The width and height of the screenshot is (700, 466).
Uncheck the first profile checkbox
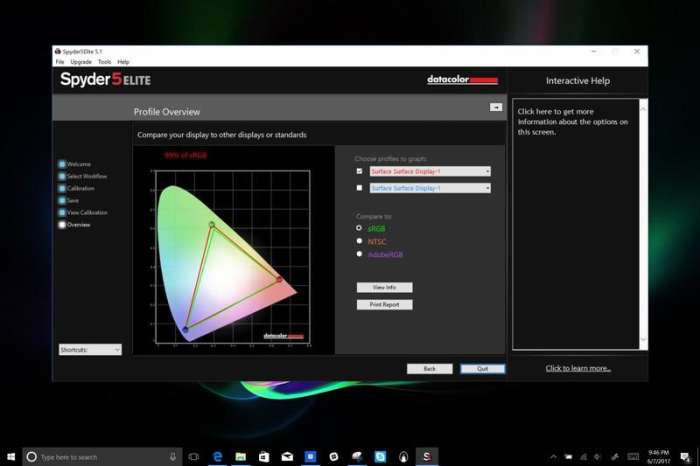pyautogui.click(x=359, y=171)
